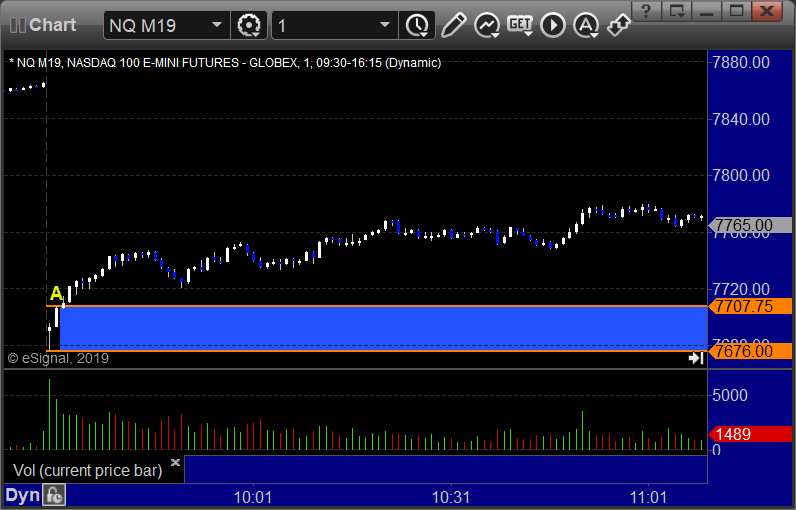Close the Vol current price bar panel
This screenshot has width=796, height=510.
coord(175,462)
